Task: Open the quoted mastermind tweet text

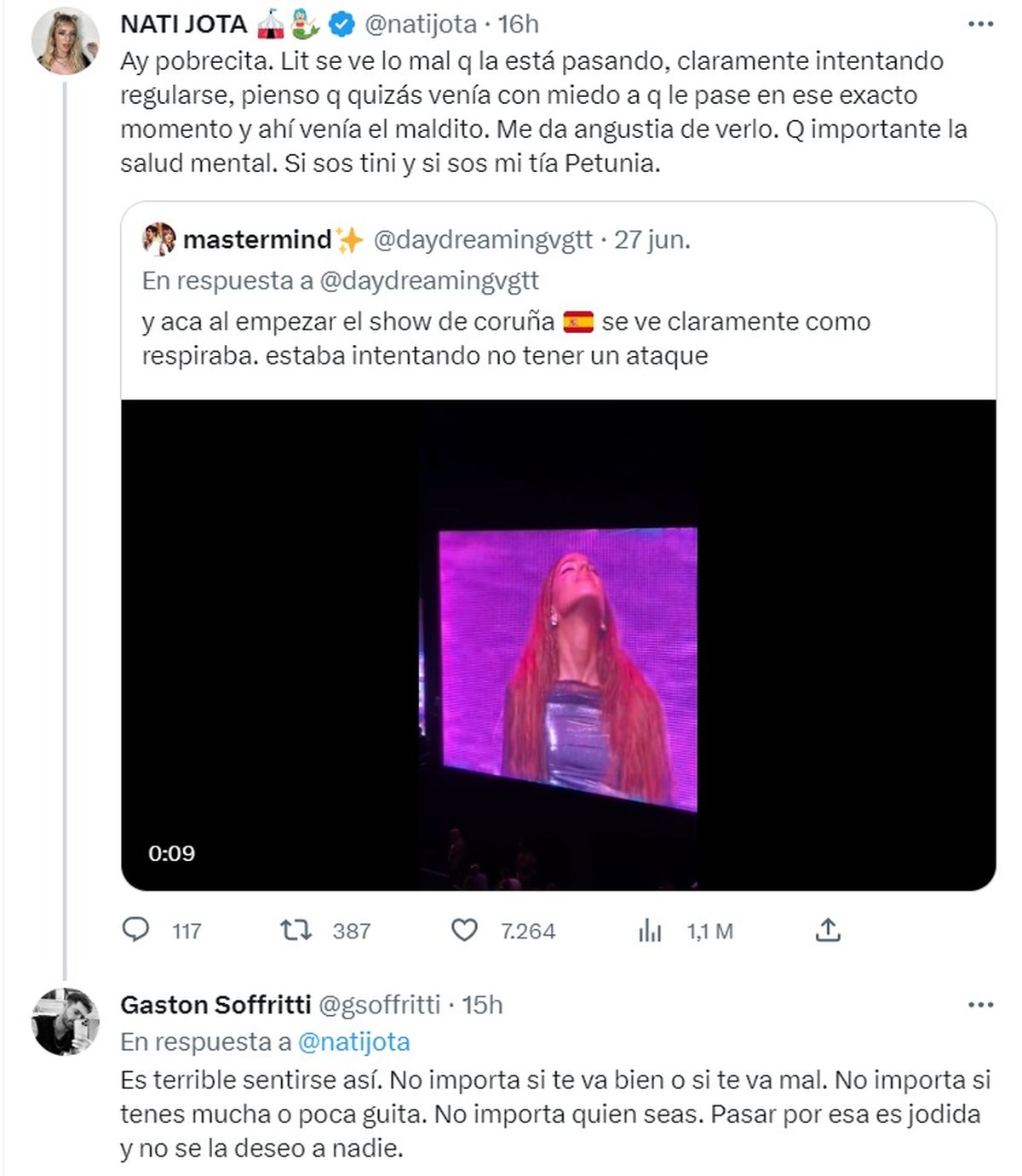Action: tap(506, 338)
